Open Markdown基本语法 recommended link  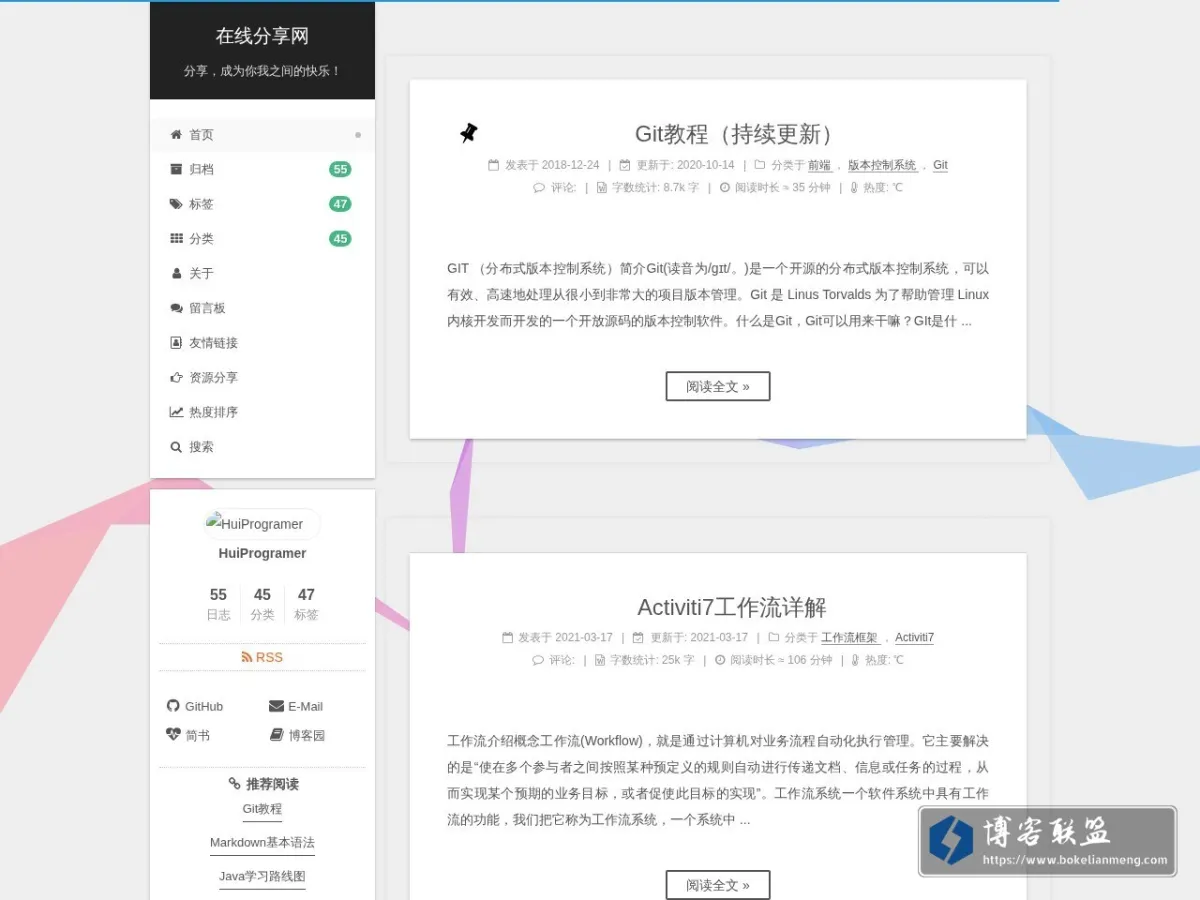[x=262, y=843]
